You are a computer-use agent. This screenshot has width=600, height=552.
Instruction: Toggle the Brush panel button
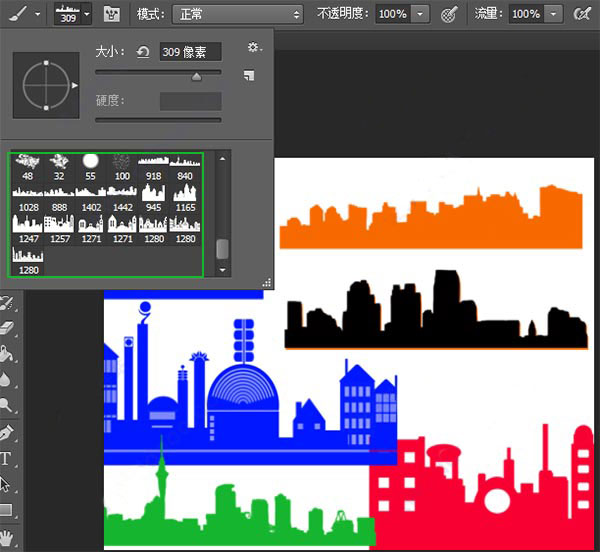(x=112, y=14)
